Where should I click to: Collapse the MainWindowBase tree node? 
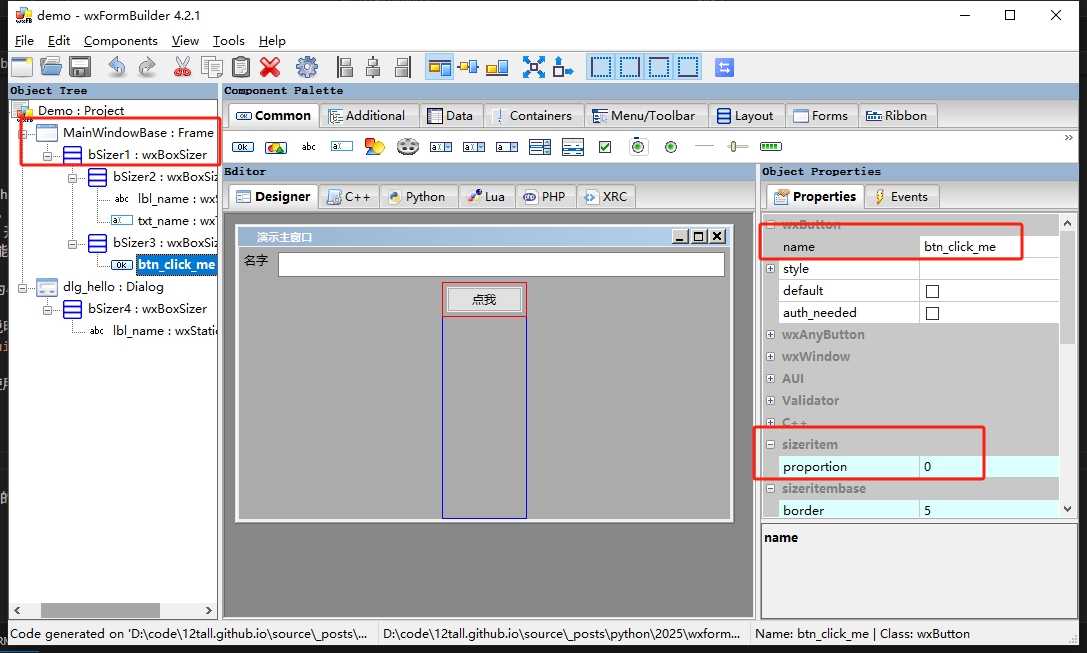coord(22,133)
